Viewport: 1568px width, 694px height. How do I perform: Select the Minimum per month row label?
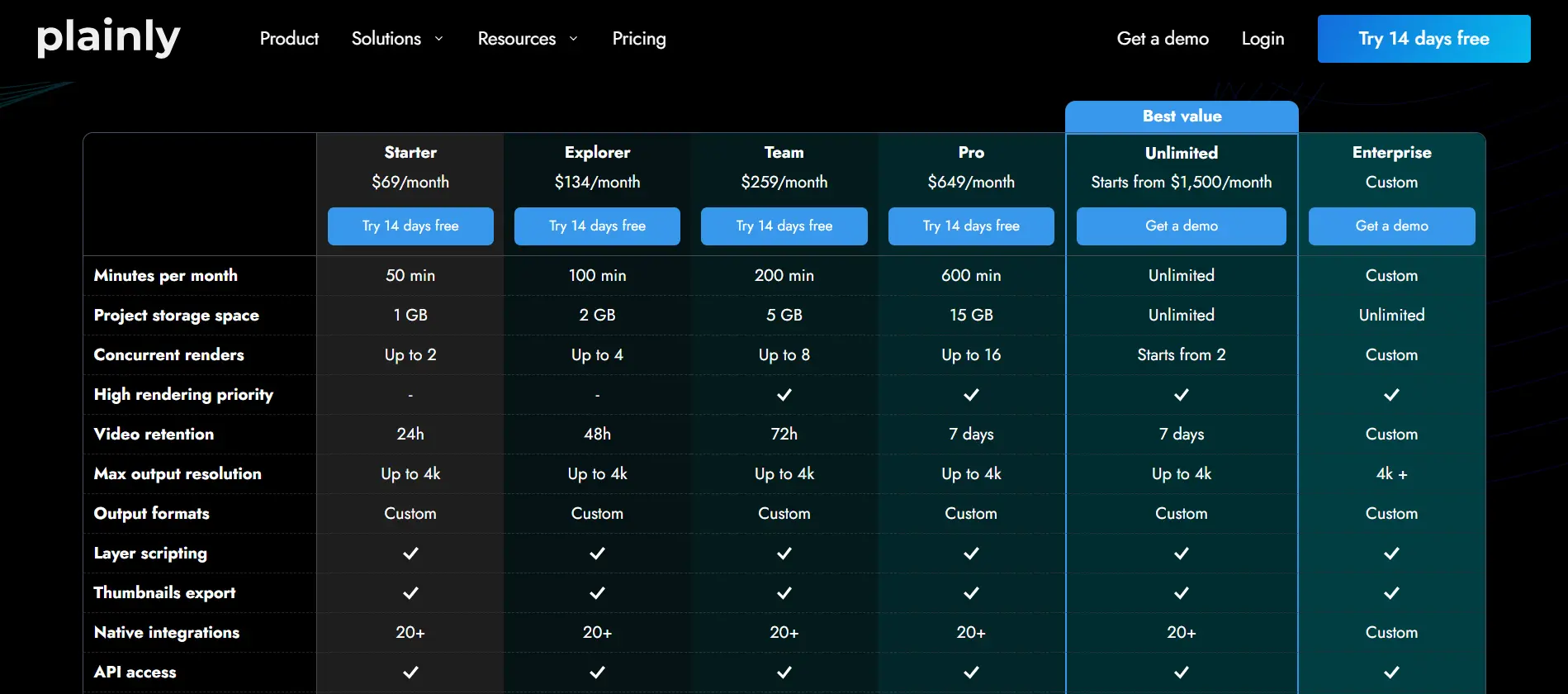166,275
